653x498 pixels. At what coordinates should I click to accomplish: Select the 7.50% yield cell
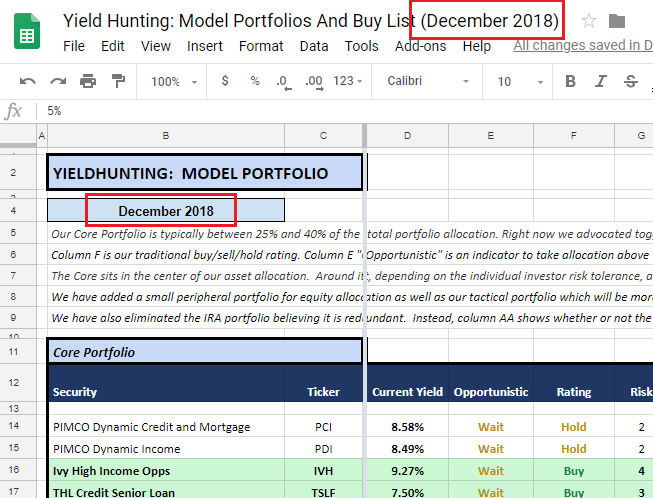[x=407, y=490]
